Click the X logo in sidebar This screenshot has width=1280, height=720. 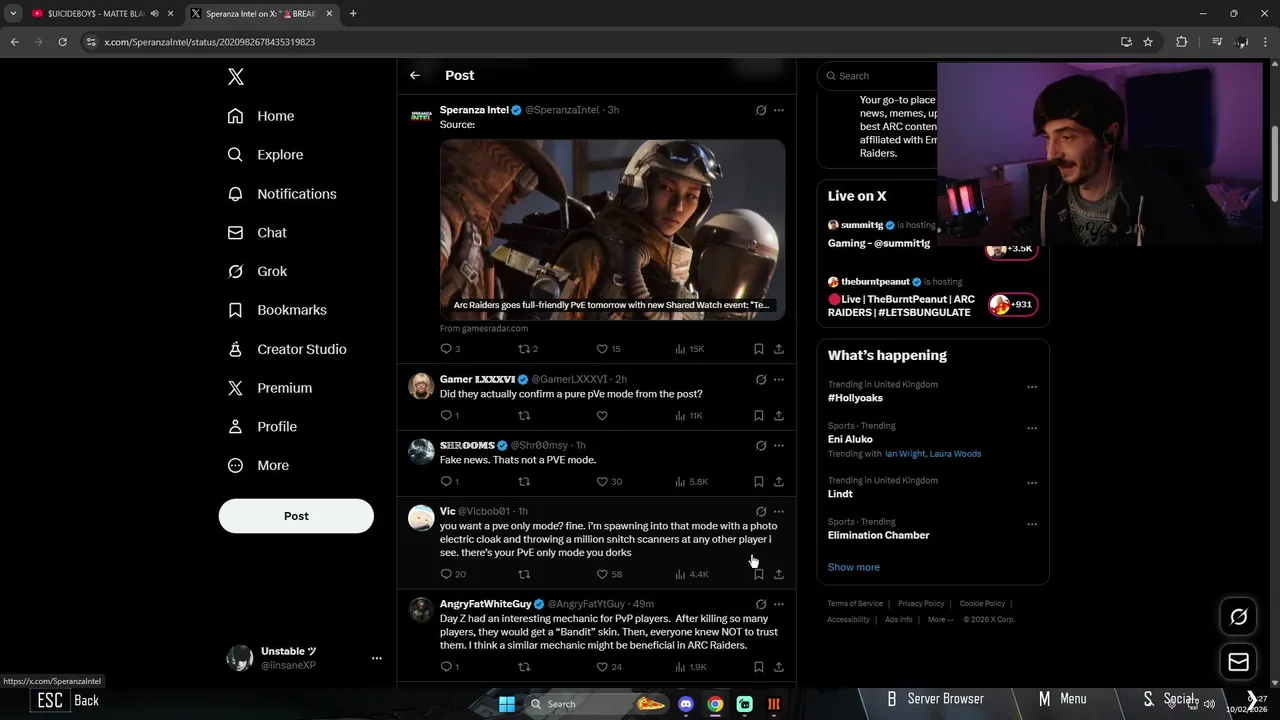point(235,77)
